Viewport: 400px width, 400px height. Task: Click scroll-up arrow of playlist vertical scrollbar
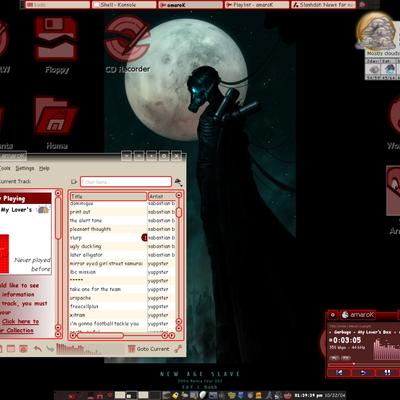pyautogui.click(x=179, y=195)
